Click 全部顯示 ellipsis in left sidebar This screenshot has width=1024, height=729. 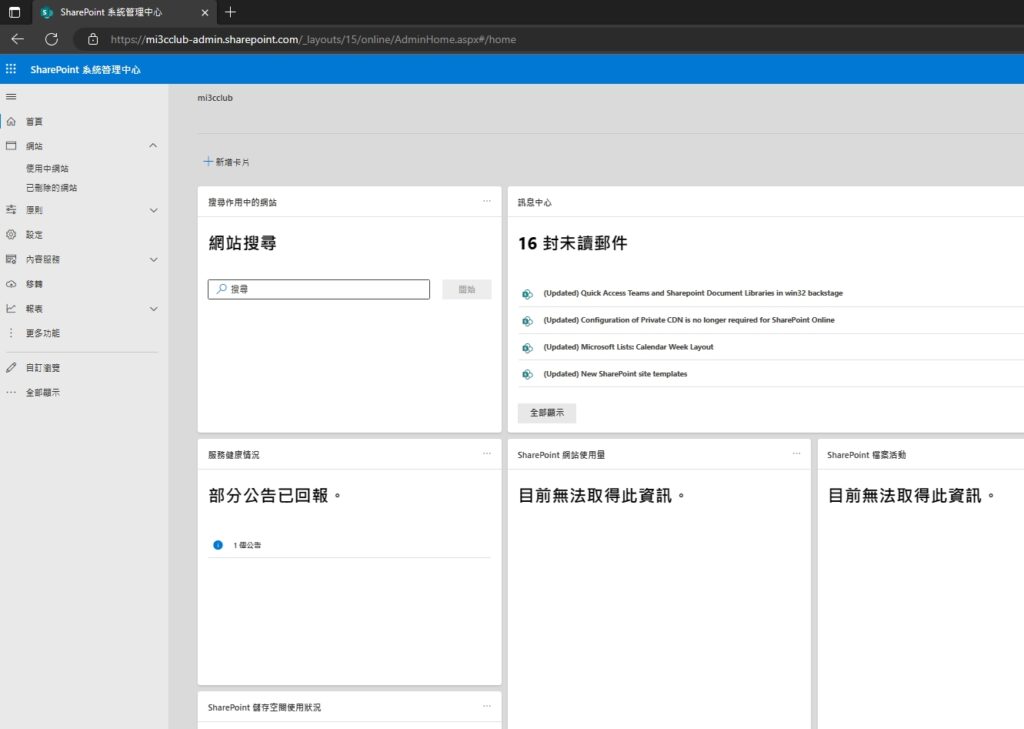tap(43, 393)
